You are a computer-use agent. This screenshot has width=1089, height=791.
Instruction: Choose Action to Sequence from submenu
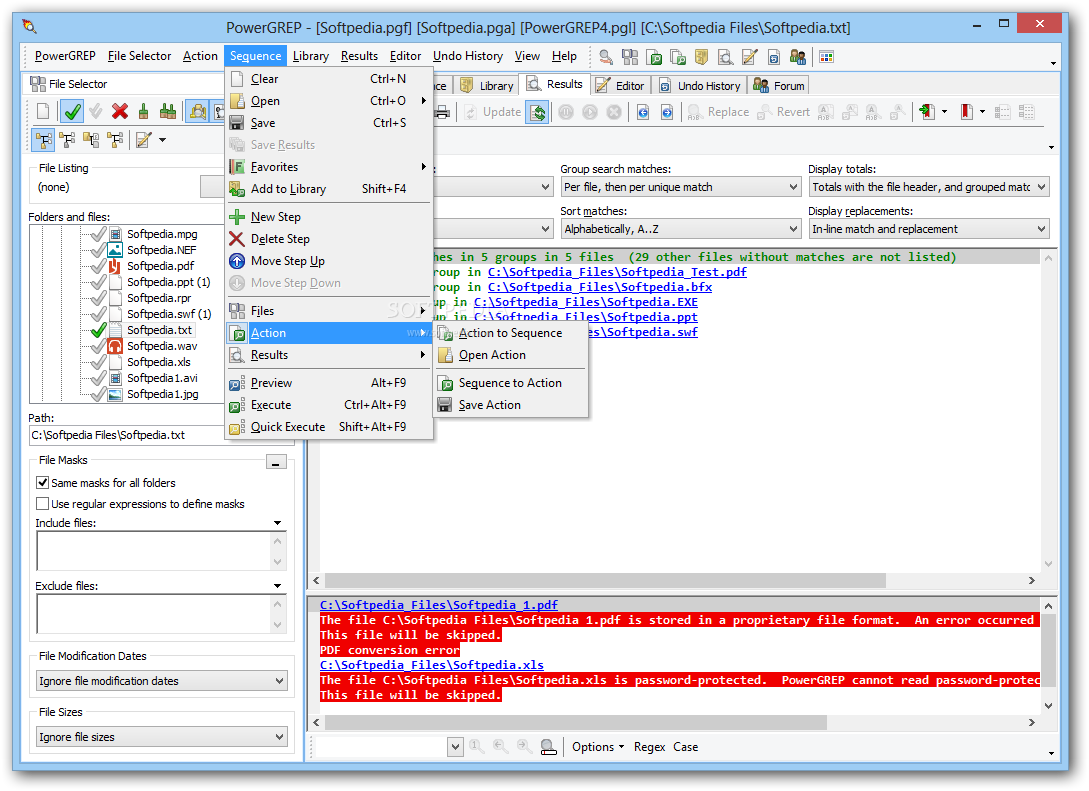pyautogui.click(x=510, y=333)
